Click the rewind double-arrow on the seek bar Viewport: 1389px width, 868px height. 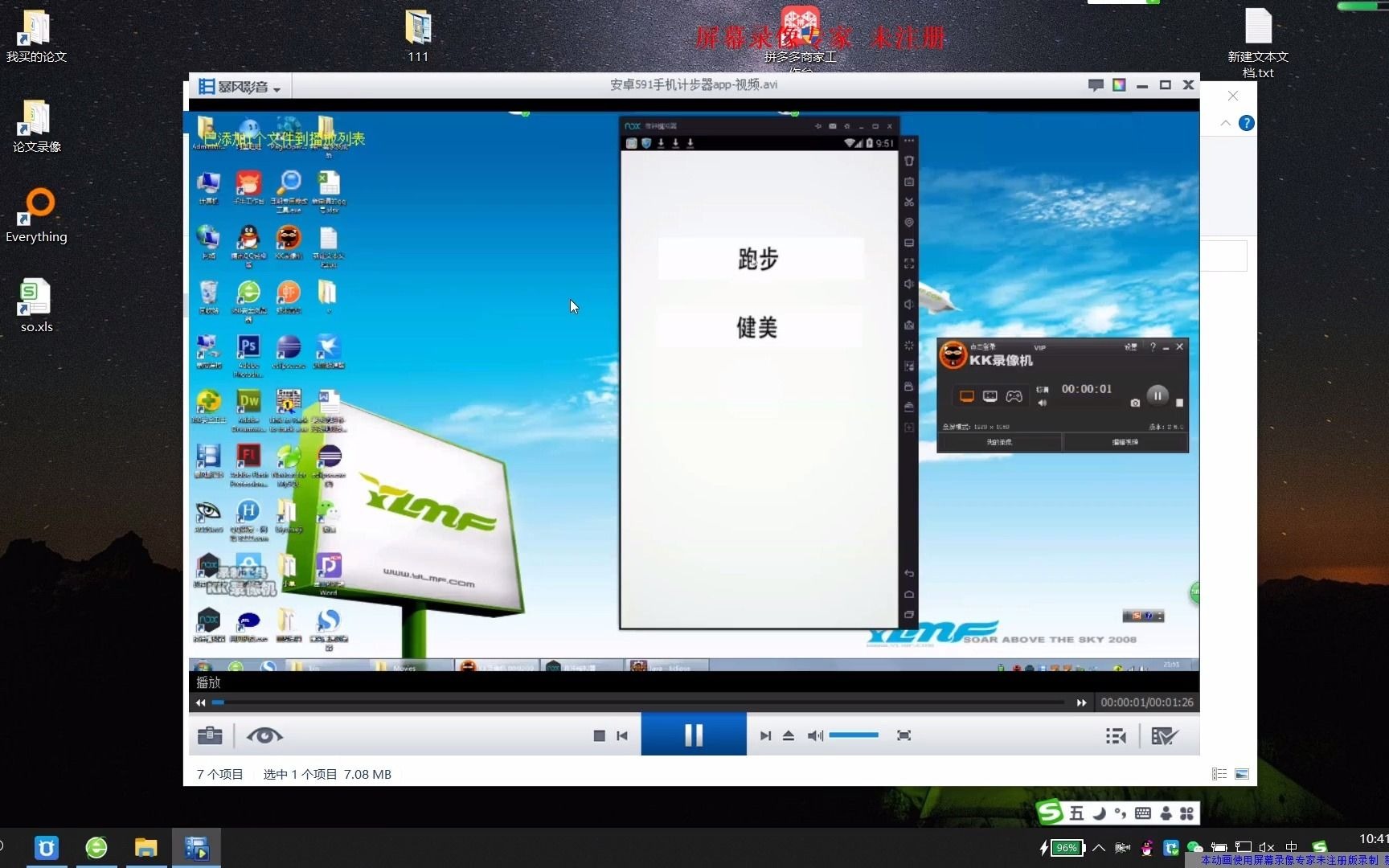point(200,702)
